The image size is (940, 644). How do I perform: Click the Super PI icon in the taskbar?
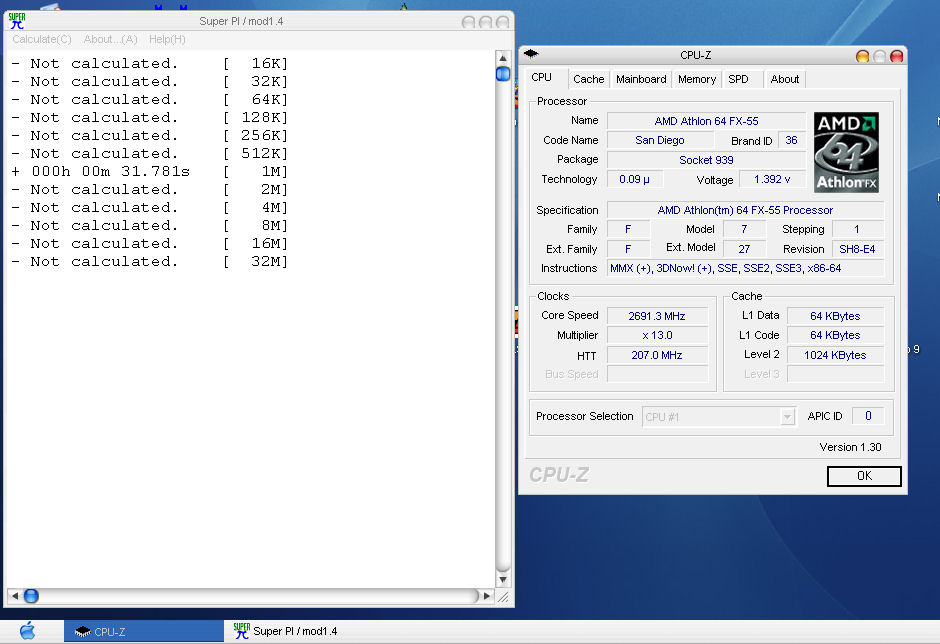click(x=242, y=631)
